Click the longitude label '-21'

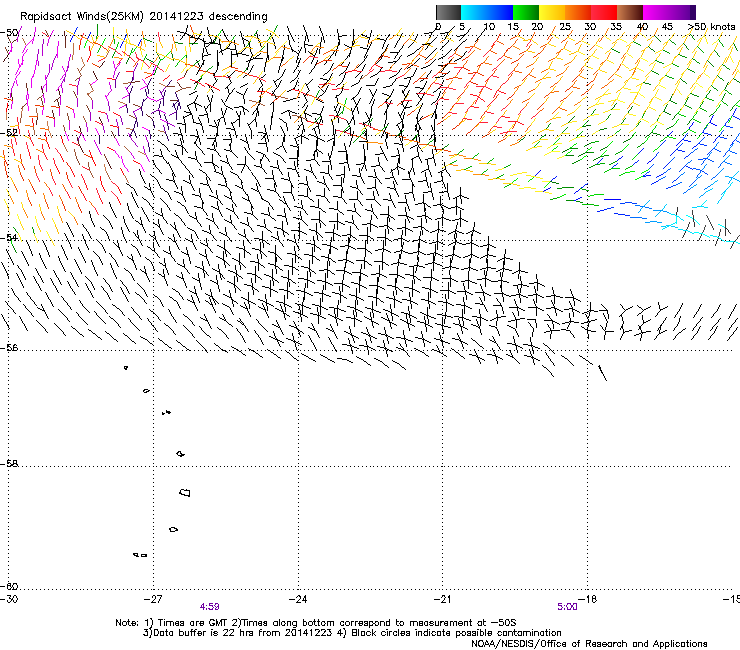pyautogui.click(x=442, y=599)
